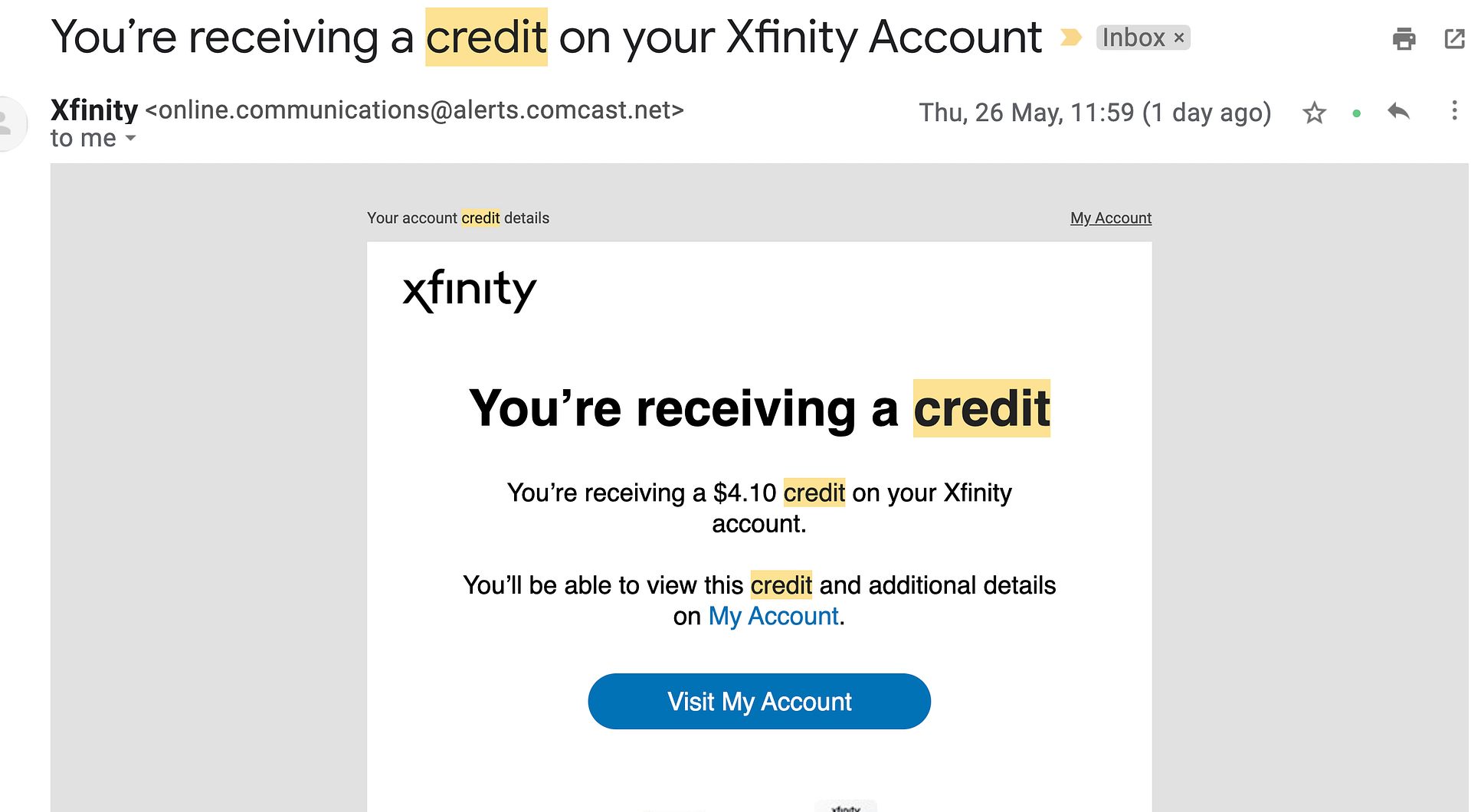Remove the Inbox label via its x

(x=1178, y=37)
